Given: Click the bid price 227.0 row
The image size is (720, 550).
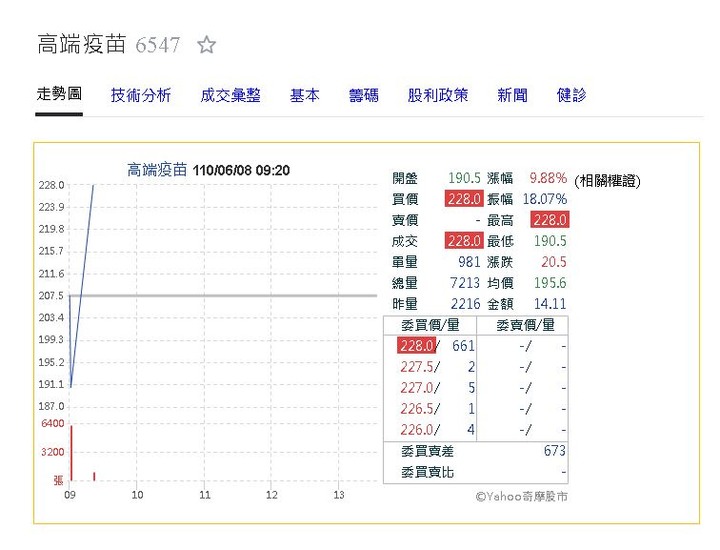Looking at the screenshot, I should point(437,388).
